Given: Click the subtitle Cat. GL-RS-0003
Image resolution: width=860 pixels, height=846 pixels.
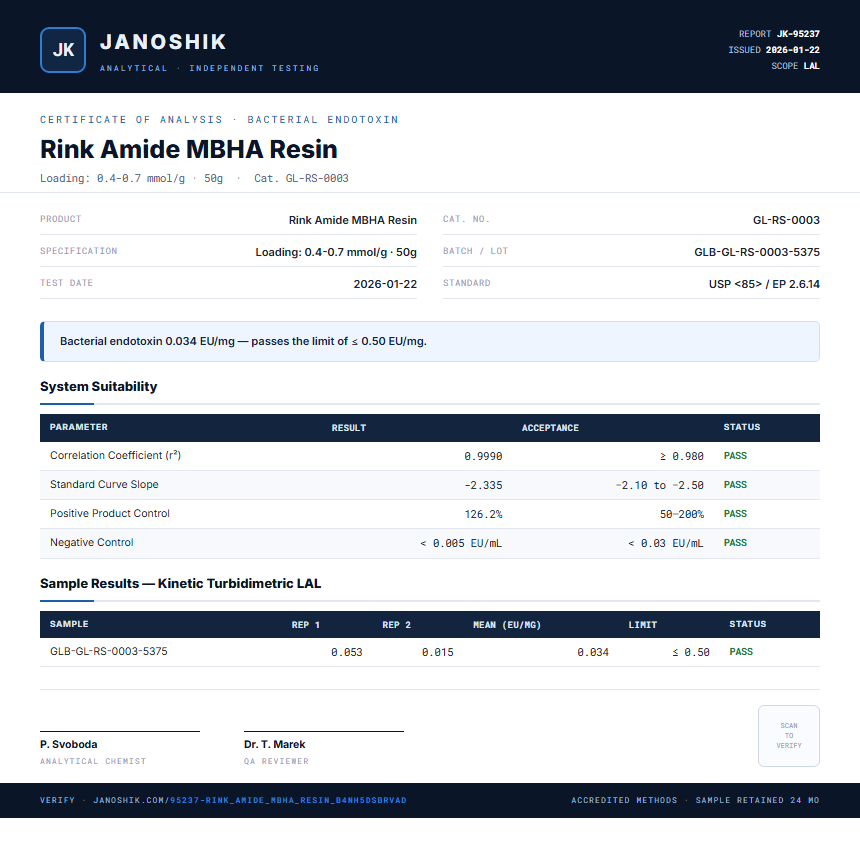Looking at the screenshot, I should click(301, 178).
